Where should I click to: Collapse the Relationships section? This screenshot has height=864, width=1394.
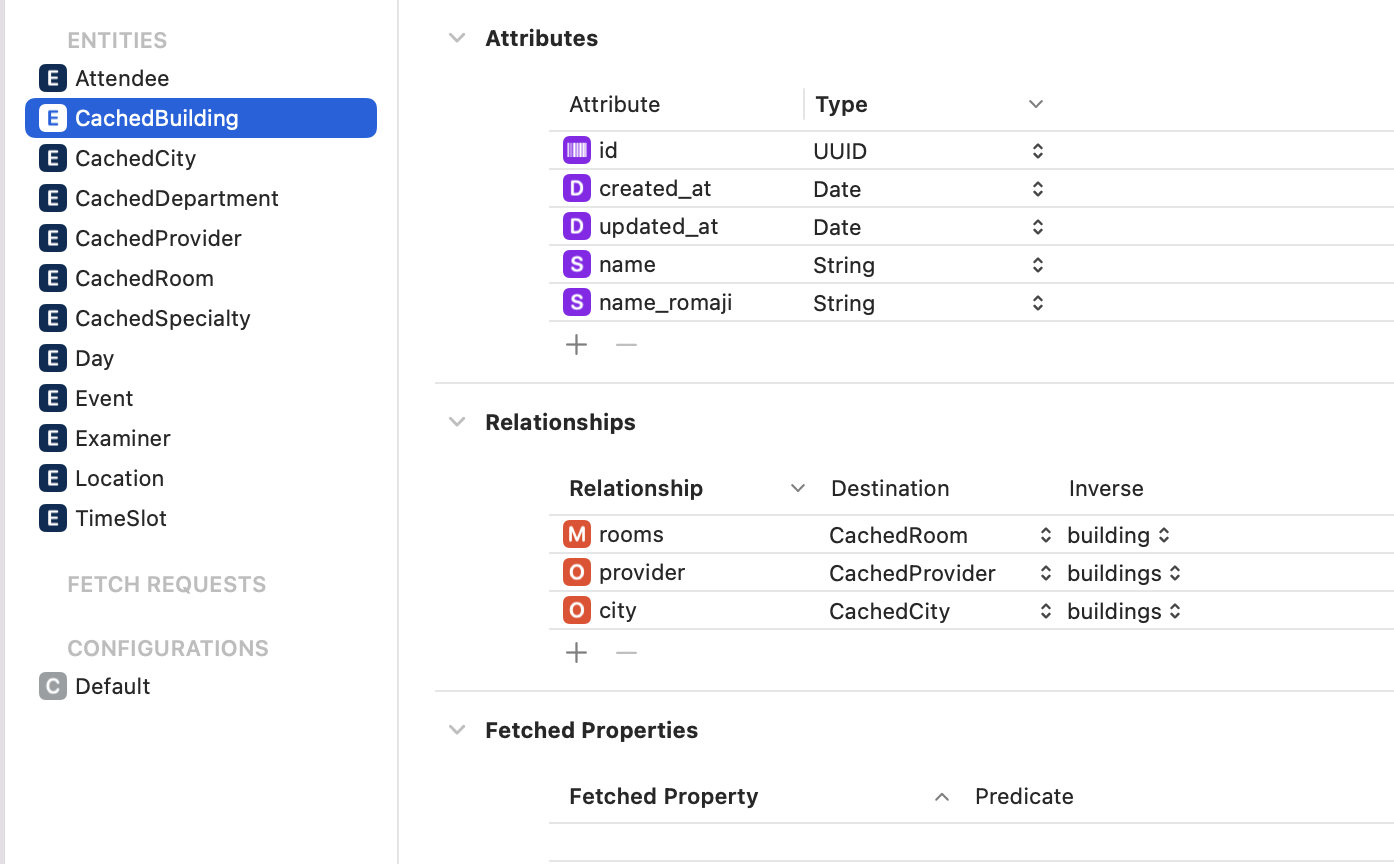coord(457,422)
